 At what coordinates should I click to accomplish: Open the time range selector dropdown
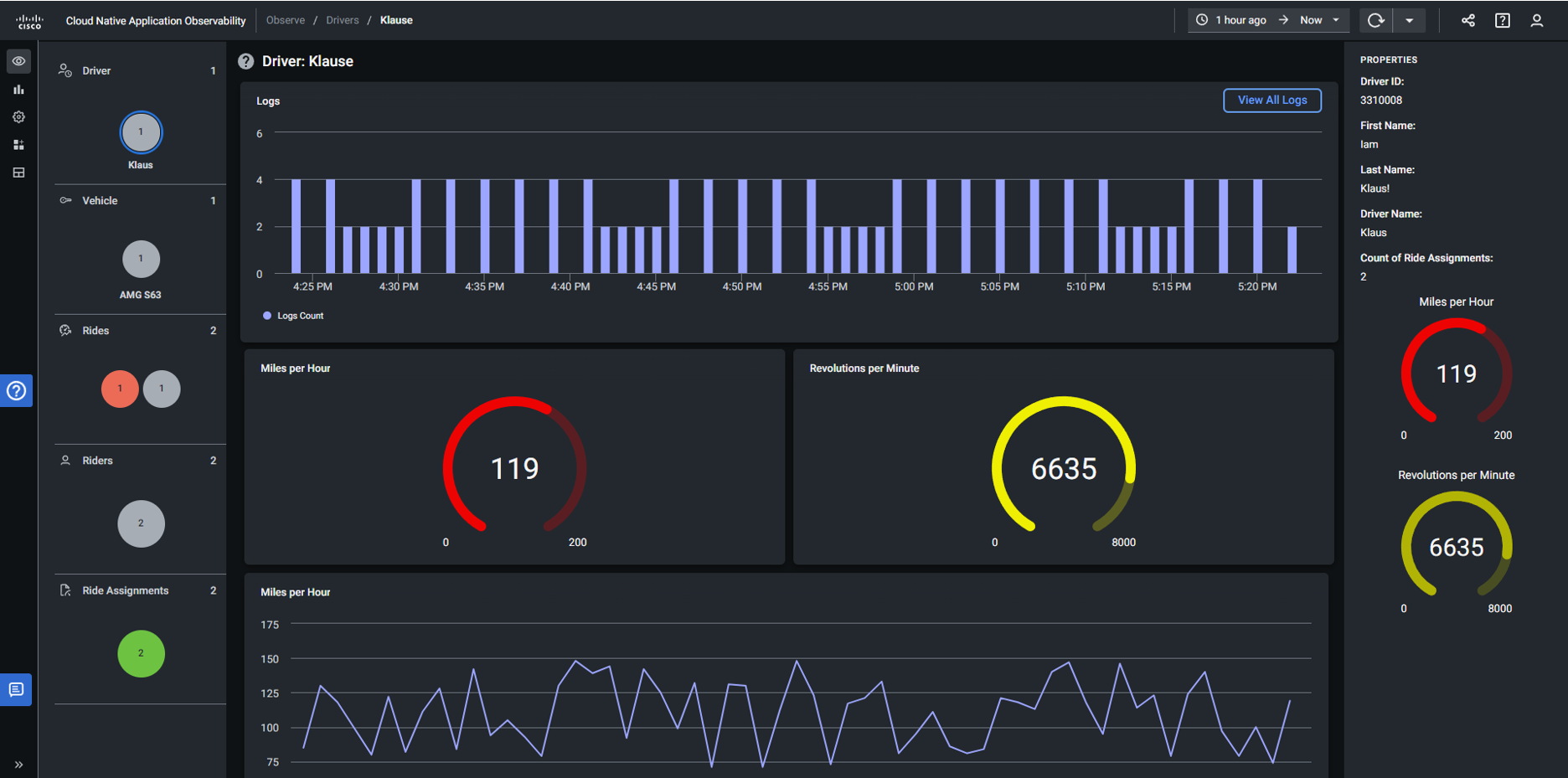pyautogui.click(x=1268, y=20)
